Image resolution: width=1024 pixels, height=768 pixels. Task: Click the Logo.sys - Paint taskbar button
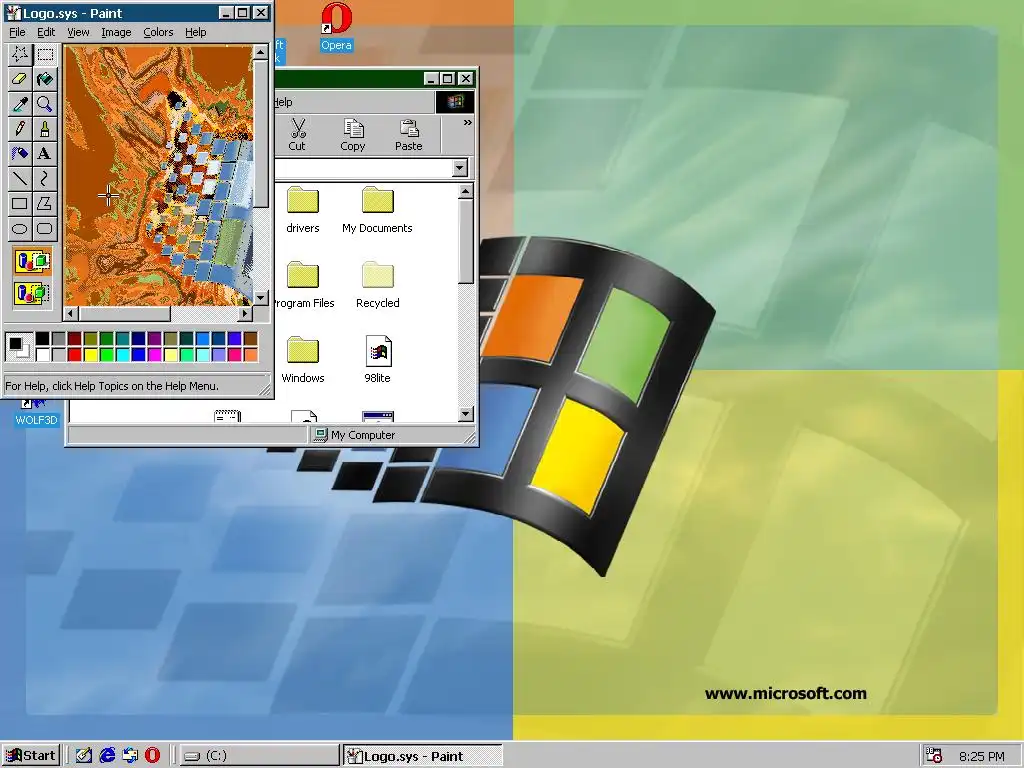pyautogui.click(x=423, y=756)
